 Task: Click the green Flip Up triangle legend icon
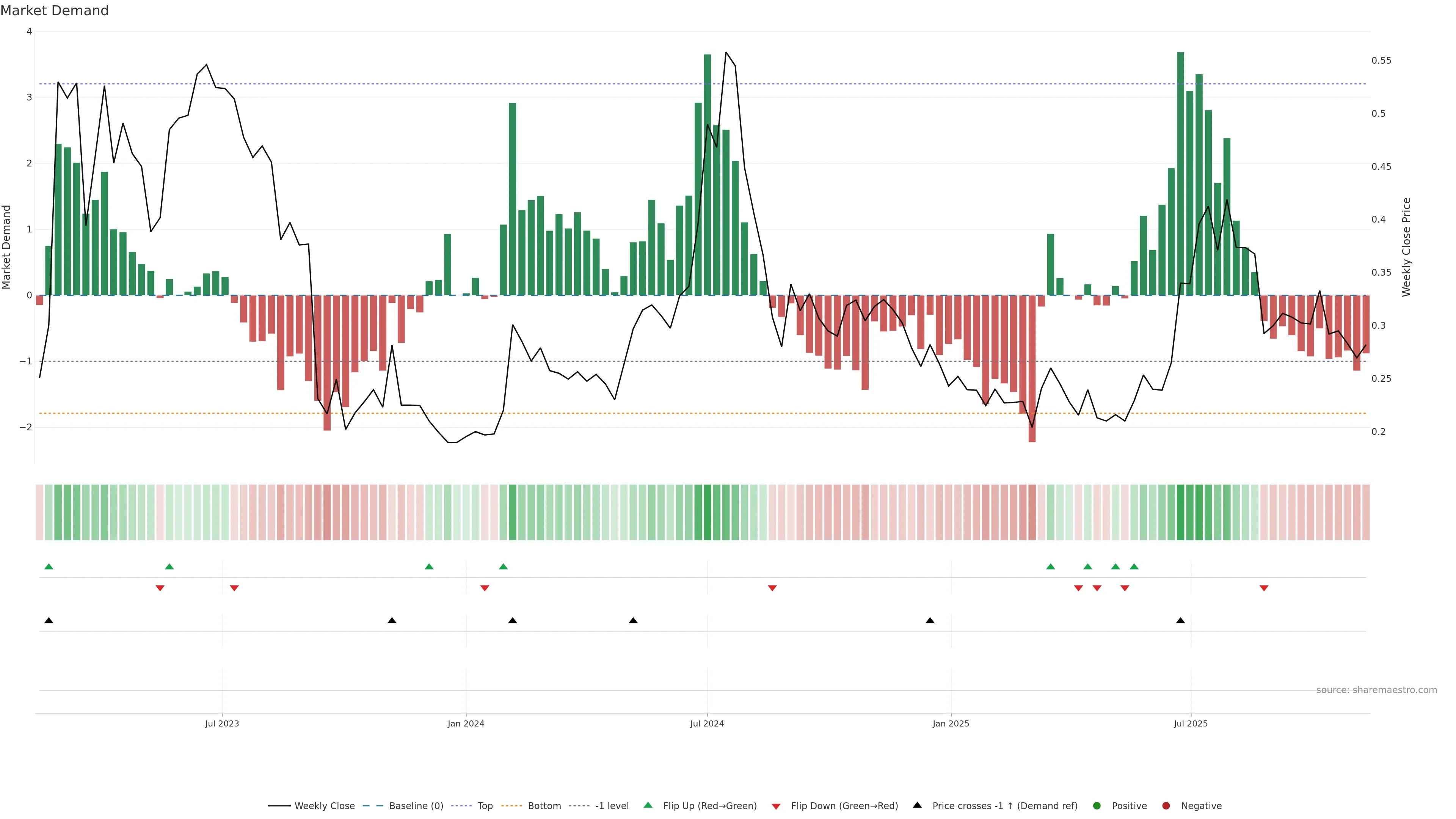click(648, 805)
